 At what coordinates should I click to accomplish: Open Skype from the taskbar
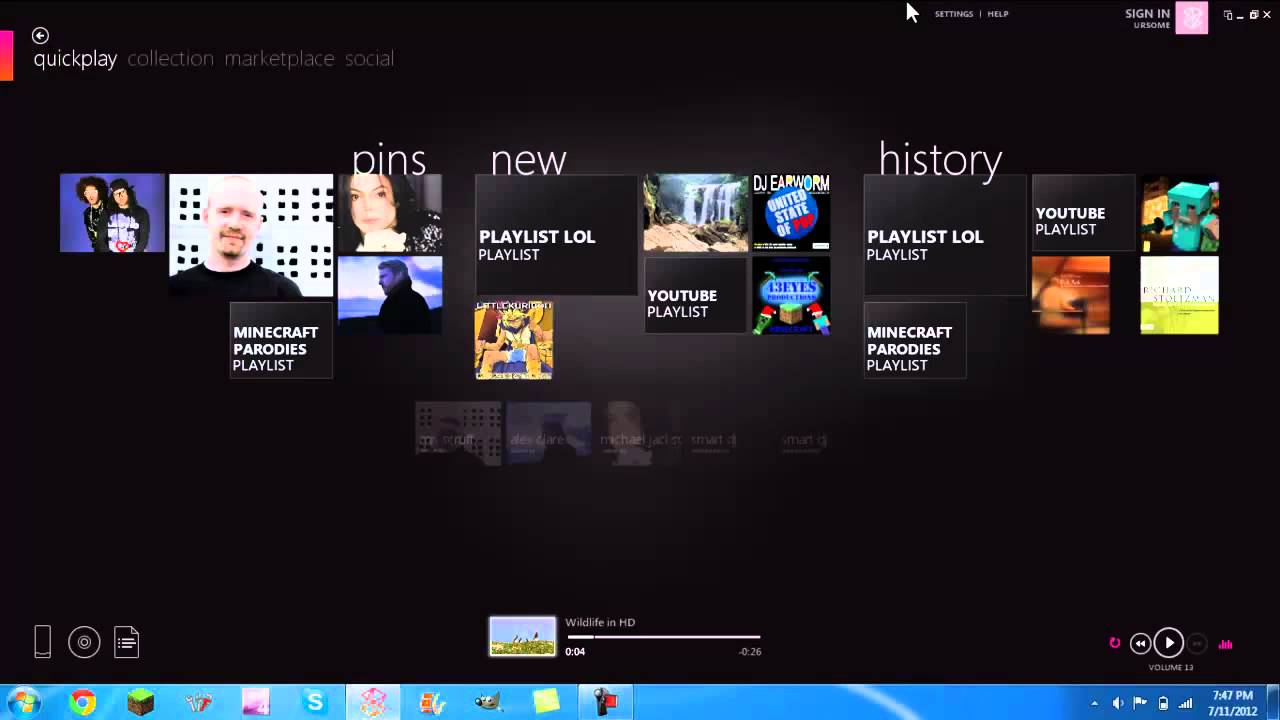pyautogui.click(x=315, y=703)
